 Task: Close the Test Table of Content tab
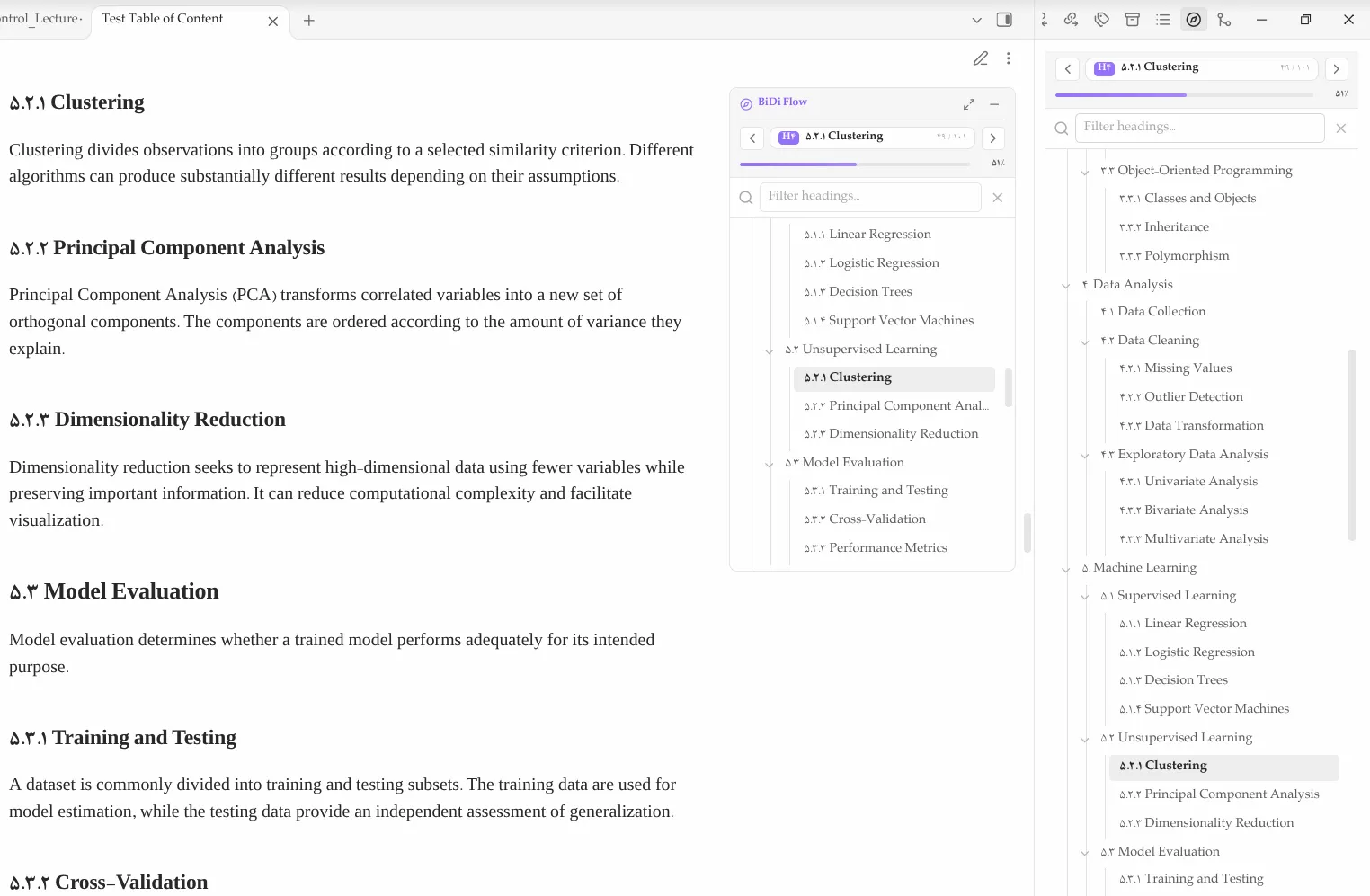tap(273, 21)
